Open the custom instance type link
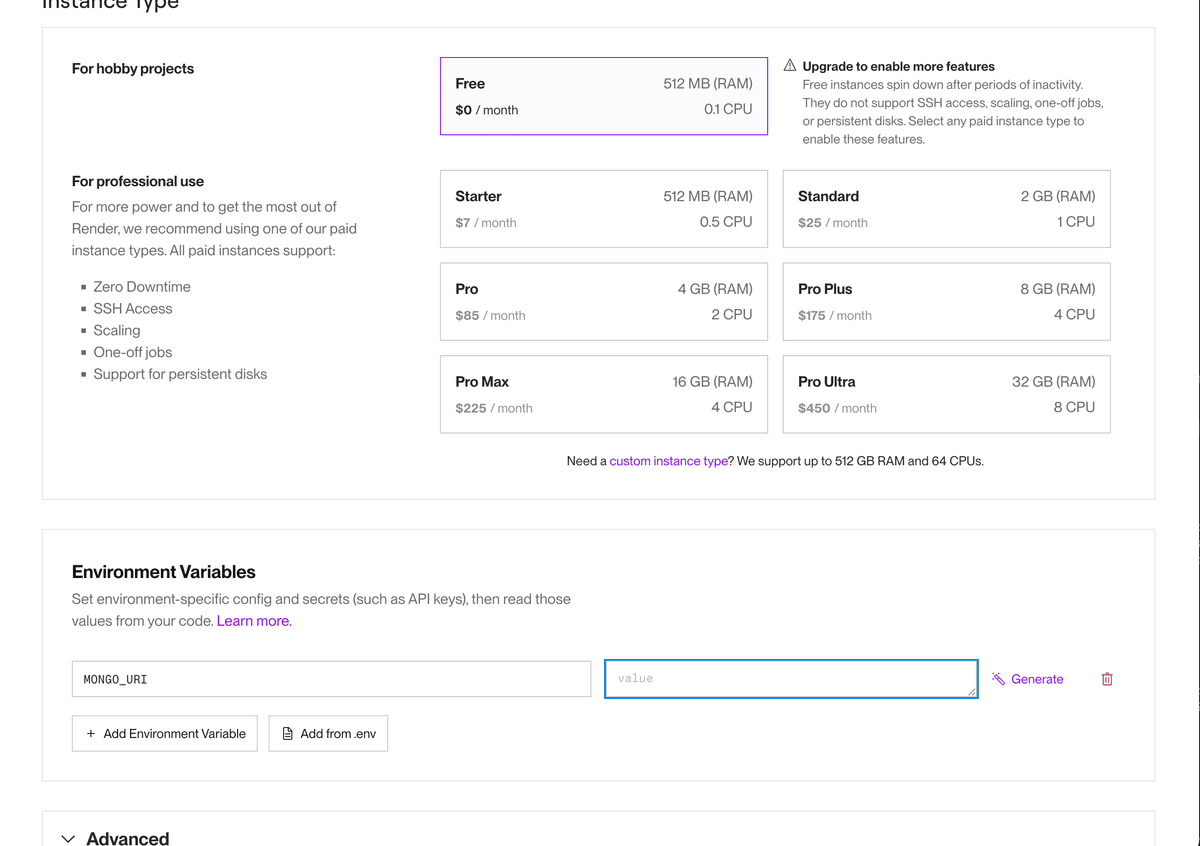Screen dimensions: 1200x846 click(668, 461)
